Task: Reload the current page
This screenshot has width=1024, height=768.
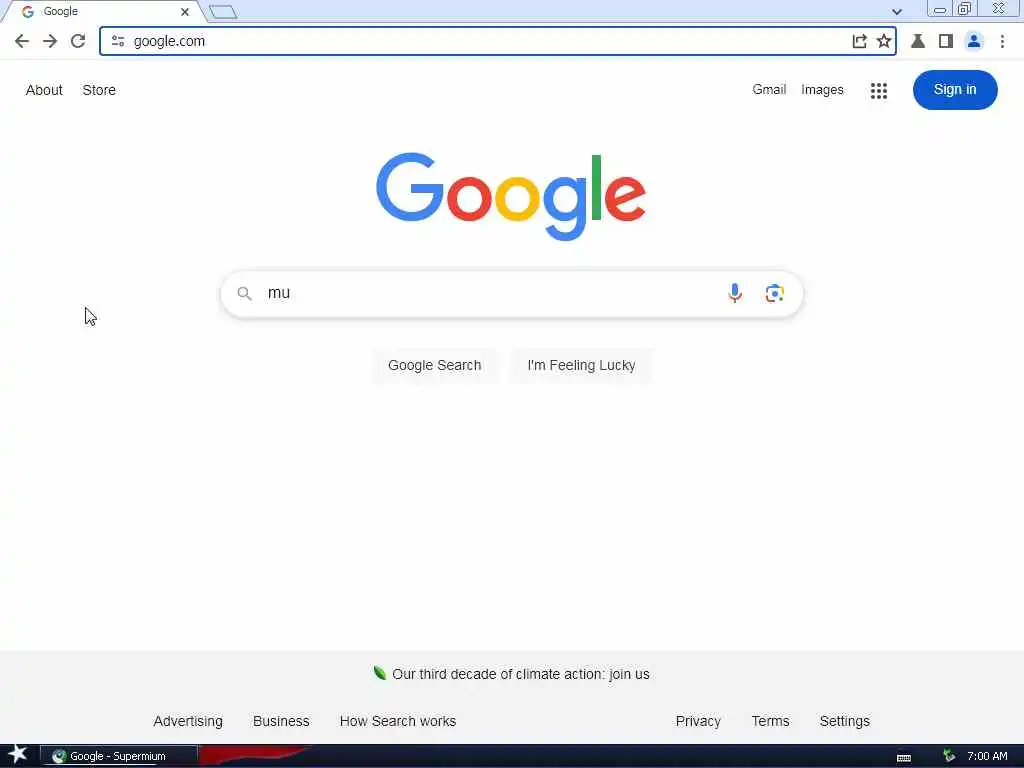Action: [78, 41]
